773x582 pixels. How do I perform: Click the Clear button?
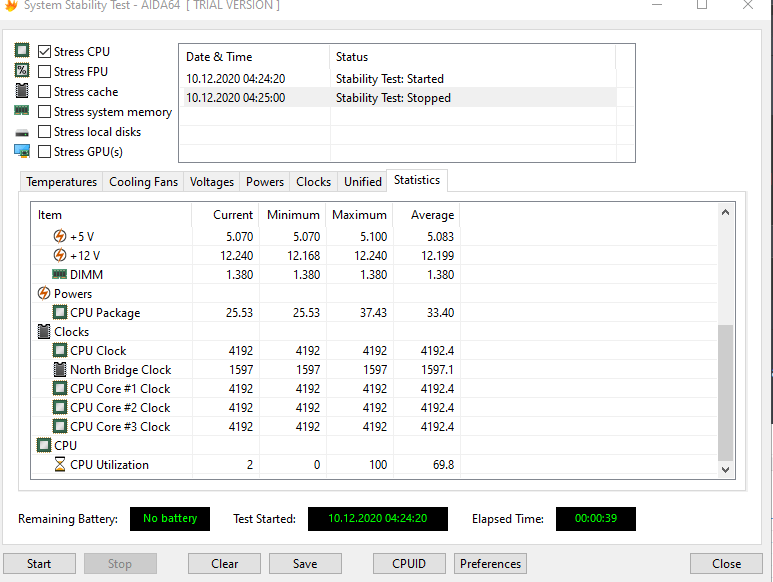click(224, 564)
